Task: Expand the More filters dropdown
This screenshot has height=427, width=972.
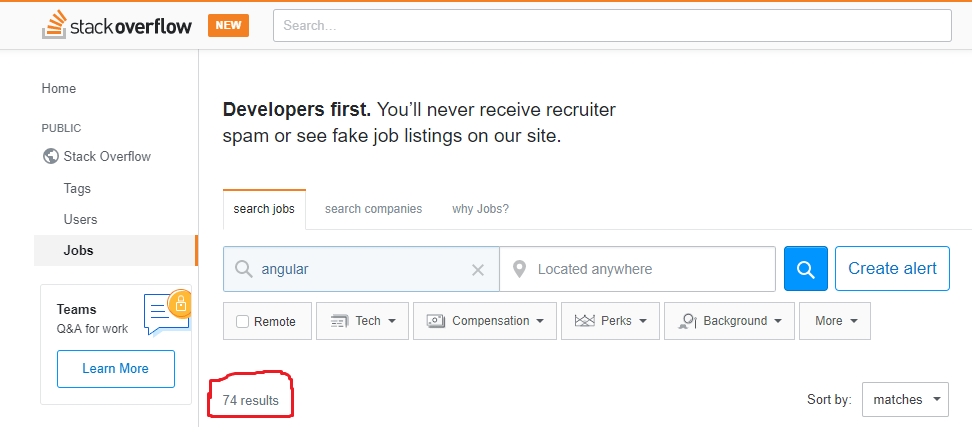Action: [835, 321]
